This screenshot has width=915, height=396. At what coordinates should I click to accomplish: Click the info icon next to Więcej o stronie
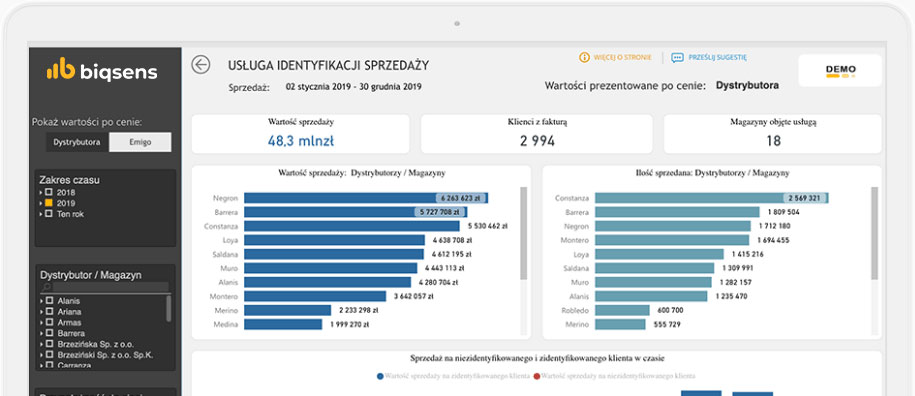(584, 57)
